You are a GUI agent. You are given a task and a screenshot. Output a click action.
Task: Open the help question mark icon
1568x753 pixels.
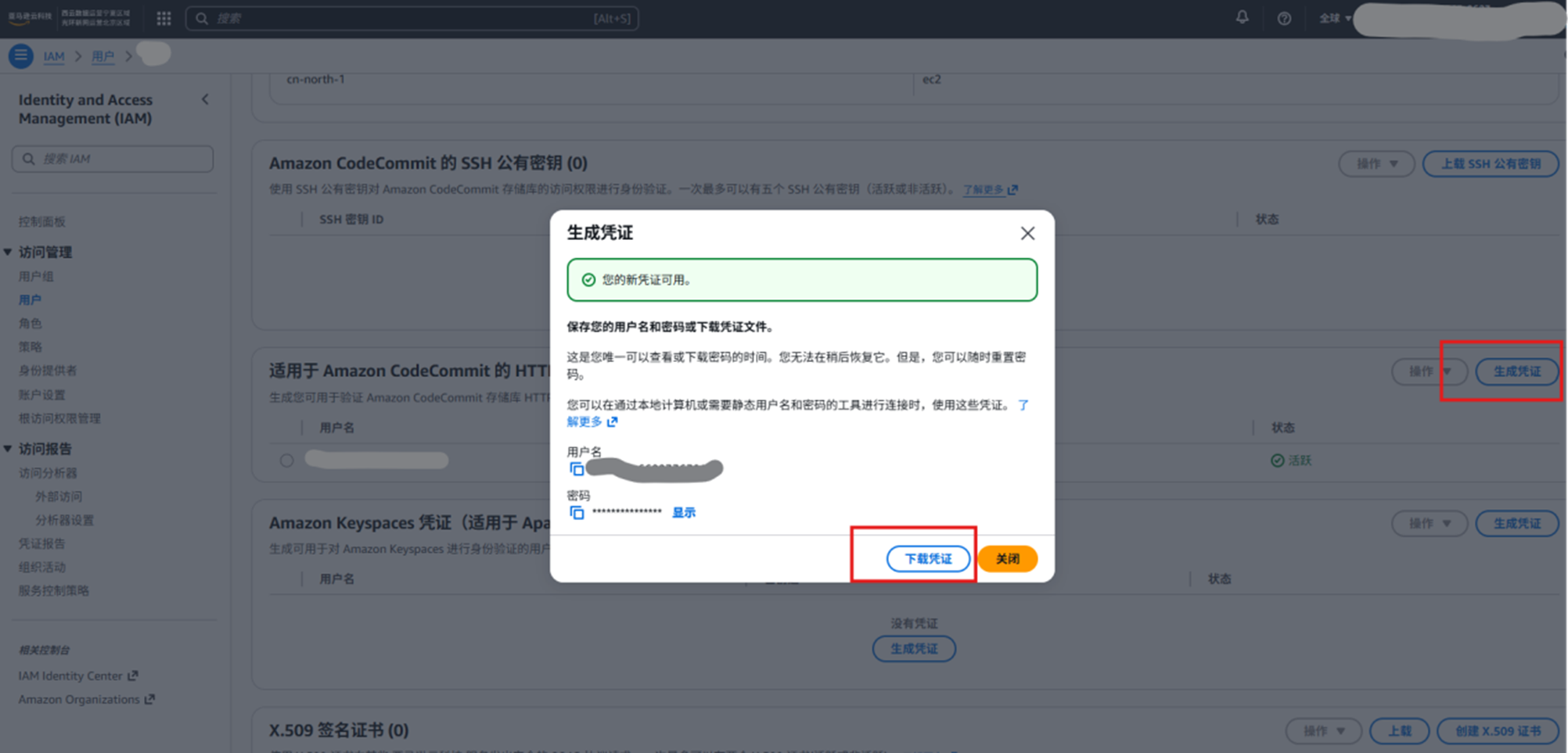click(1284, 18)
